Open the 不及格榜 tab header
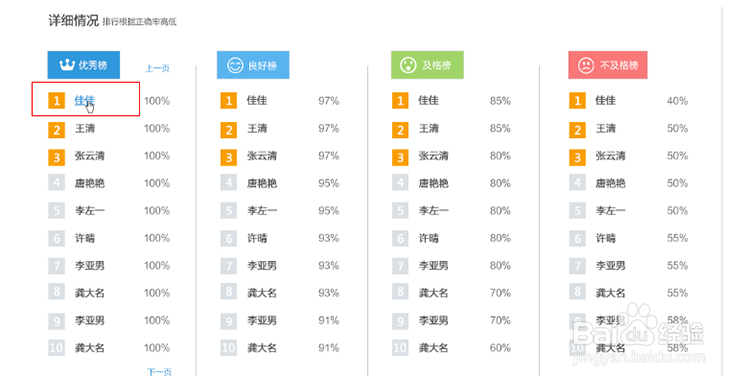Viewport: 747px width, 383px height. click(607, 65)
